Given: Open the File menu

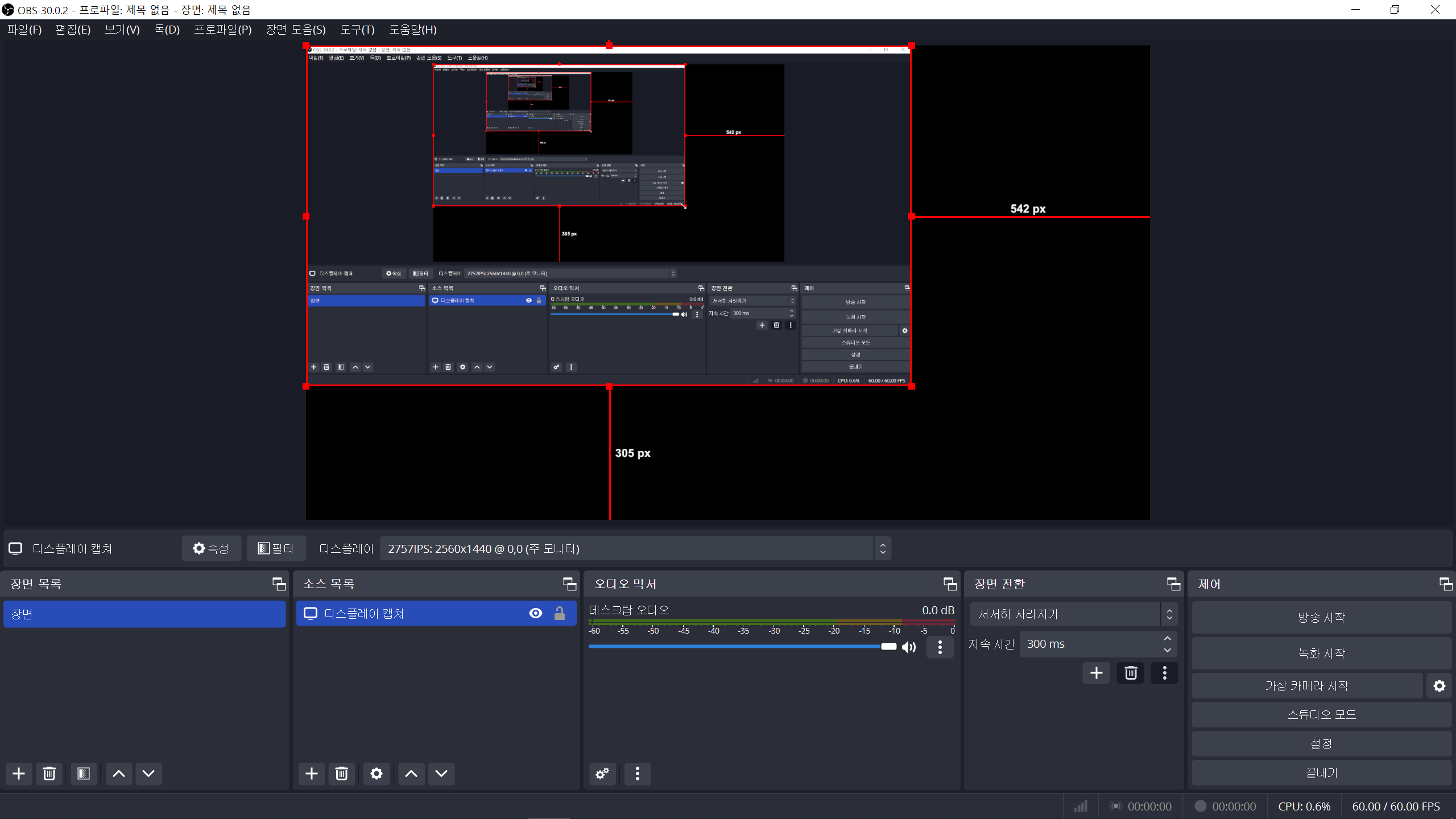Looking at the screenshot, I should pos(24,30).
